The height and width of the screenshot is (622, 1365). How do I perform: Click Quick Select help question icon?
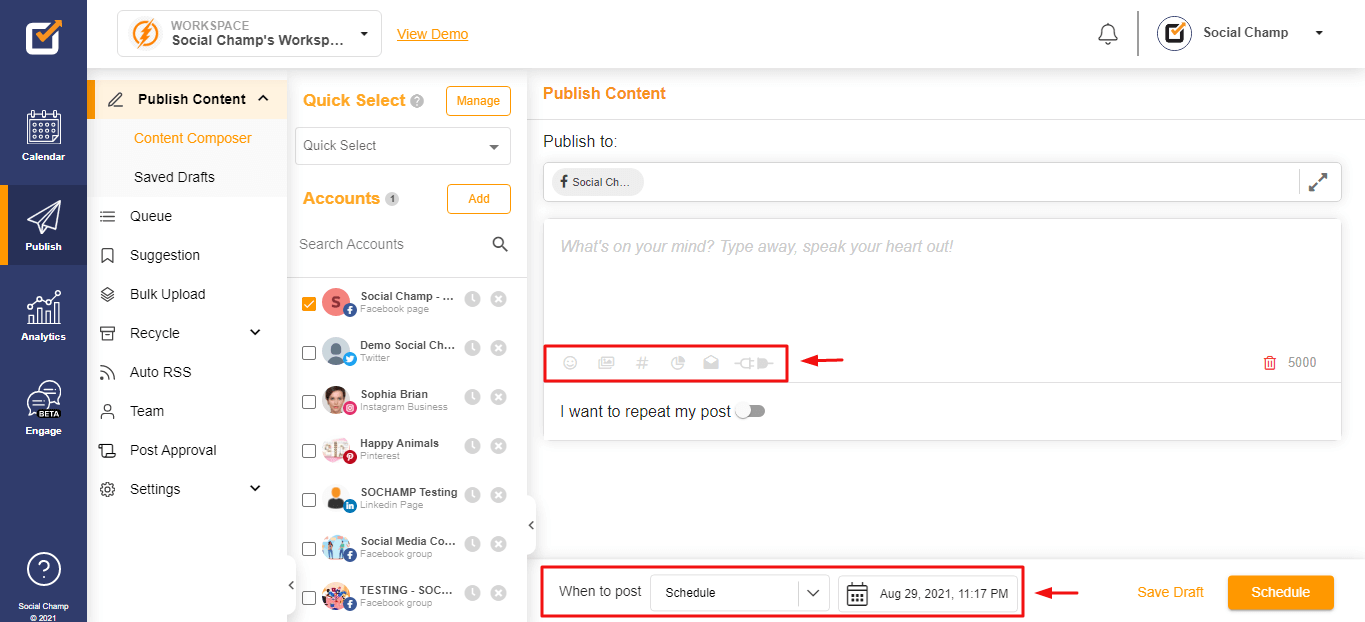417,101
